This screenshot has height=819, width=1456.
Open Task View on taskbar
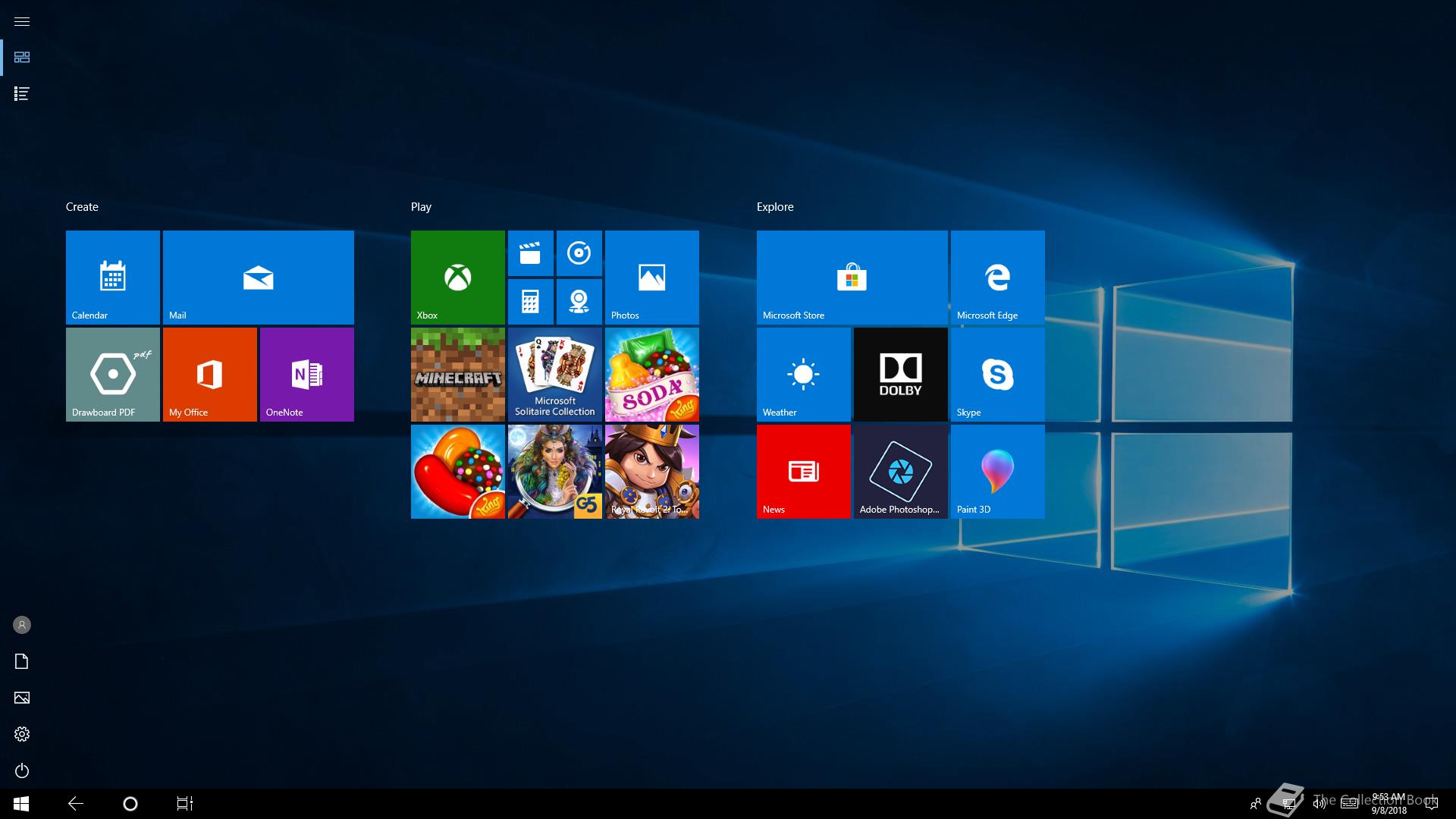(185, 804)
